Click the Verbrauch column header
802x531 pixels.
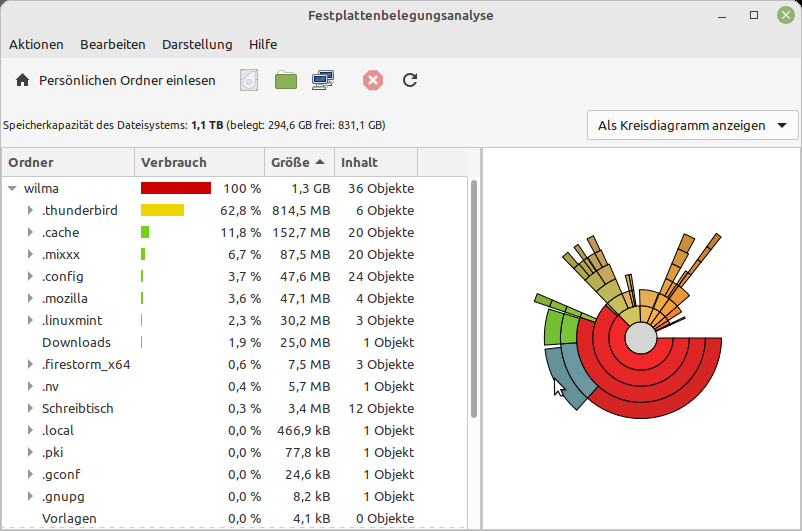click(x=199, y=162)
